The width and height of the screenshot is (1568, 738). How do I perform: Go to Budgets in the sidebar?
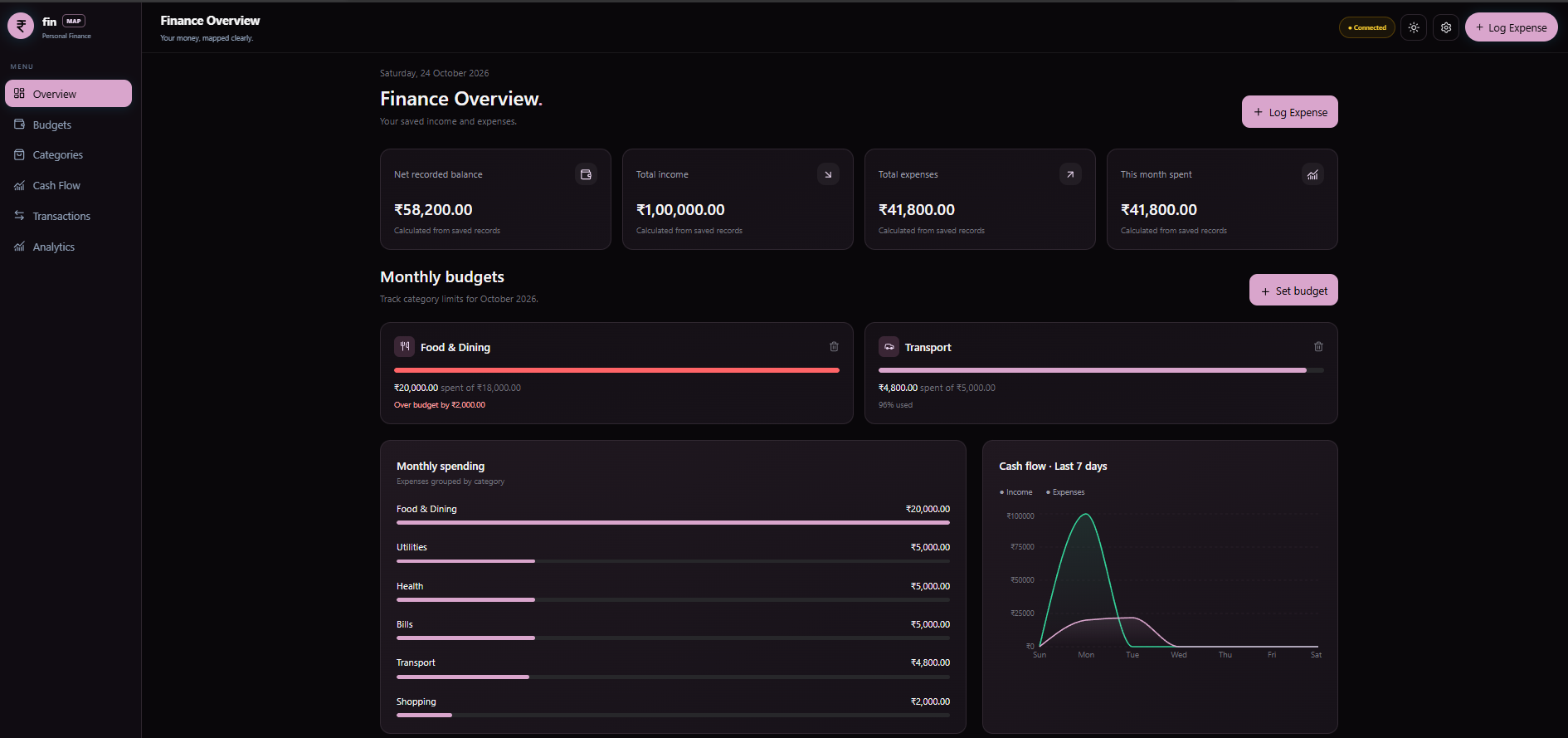pos(68,125)
